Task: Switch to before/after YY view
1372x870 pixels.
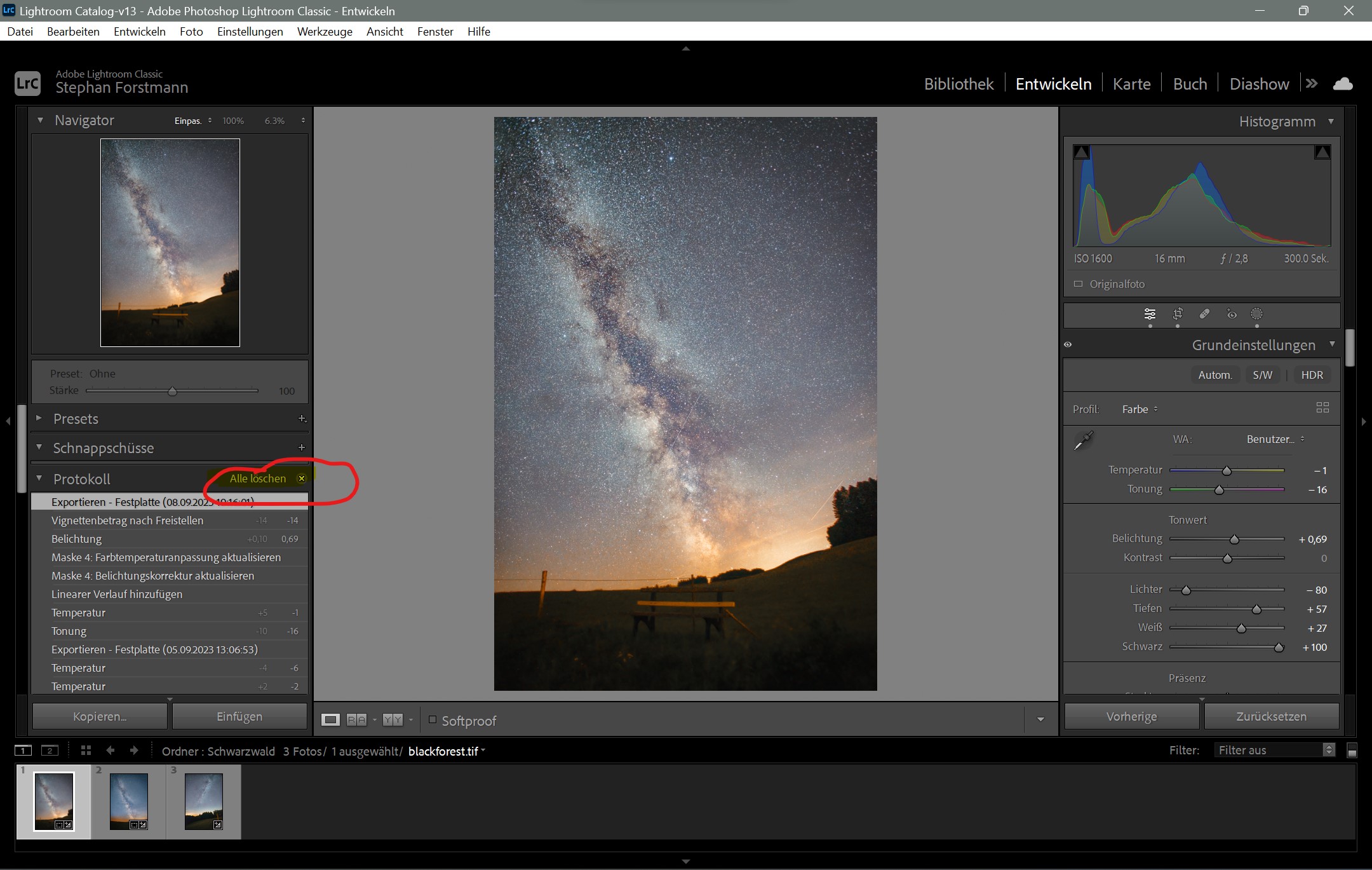Action: (x=393, y=719)
